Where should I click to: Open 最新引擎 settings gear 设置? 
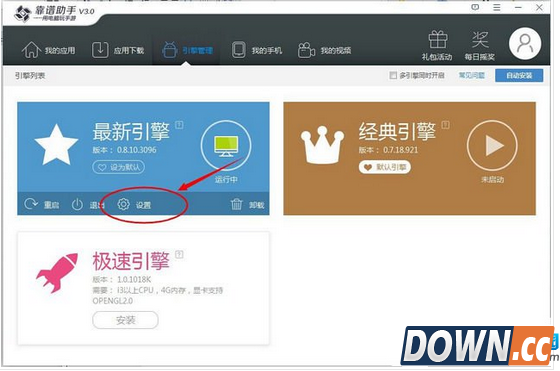coord(134,205)
